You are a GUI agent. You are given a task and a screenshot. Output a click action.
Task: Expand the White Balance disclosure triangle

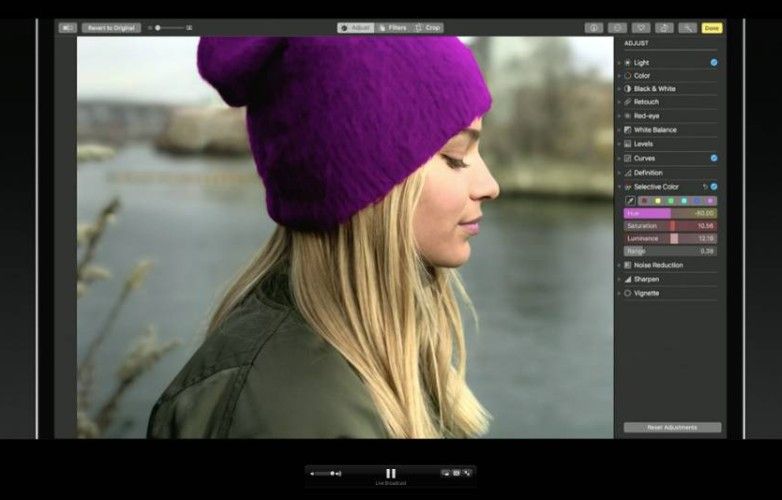(620, 130)
